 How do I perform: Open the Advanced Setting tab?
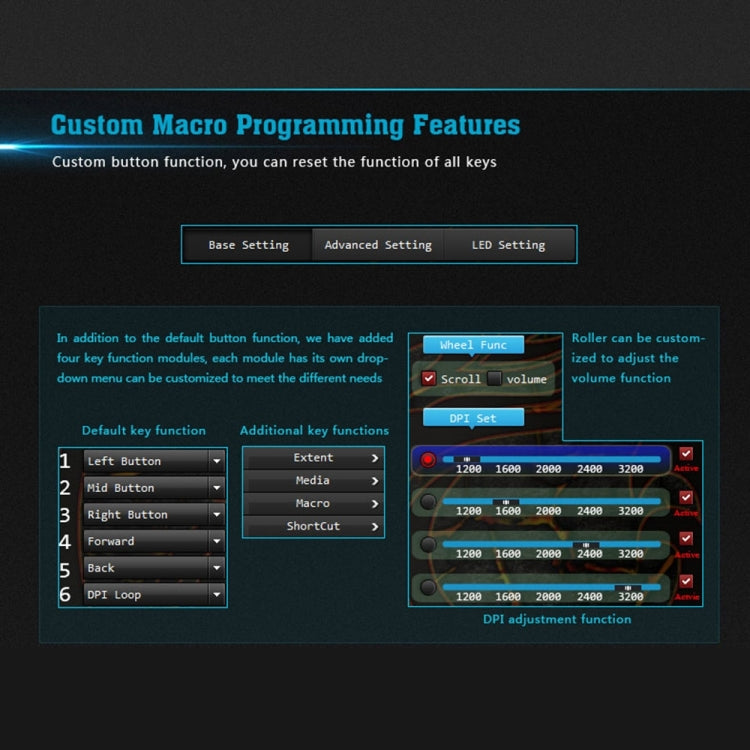point(378,245)
